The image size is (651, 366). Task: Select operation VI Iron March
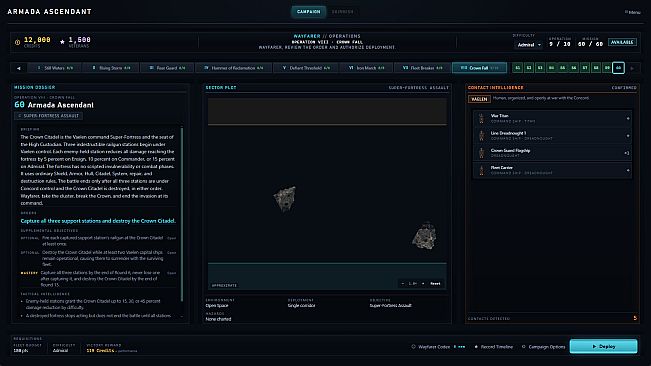click(366, 68)
